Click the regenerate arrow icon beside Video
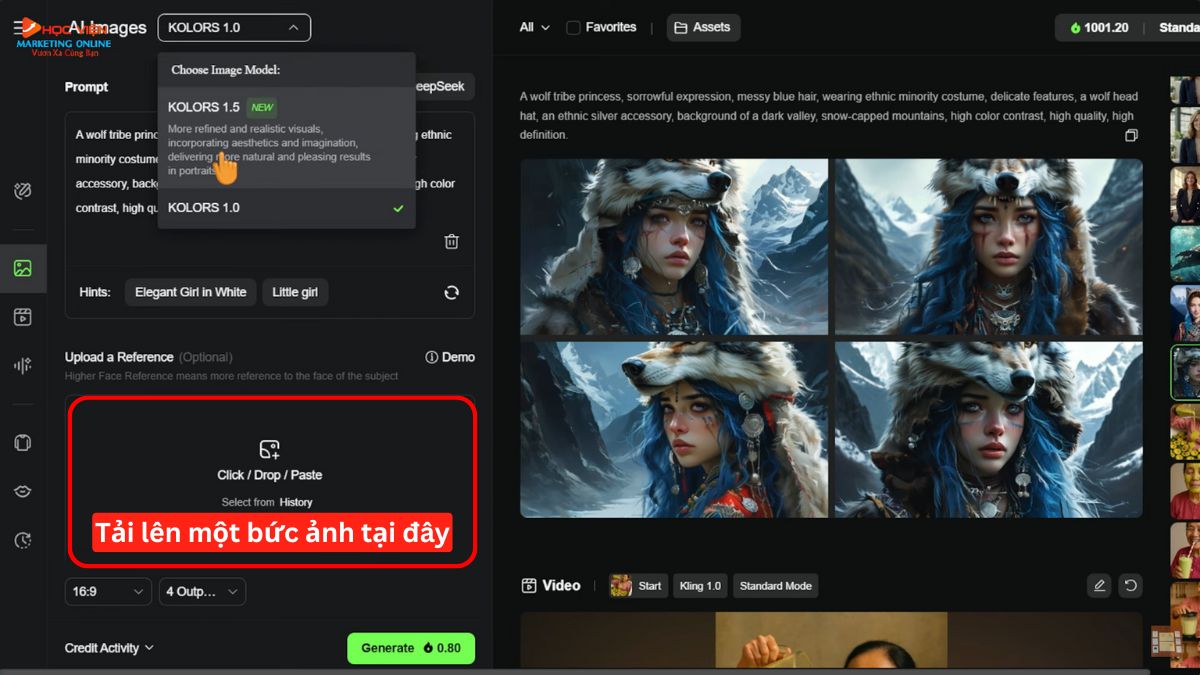The width and height of the screenshot is (1200, 675). click(1131, 585)
